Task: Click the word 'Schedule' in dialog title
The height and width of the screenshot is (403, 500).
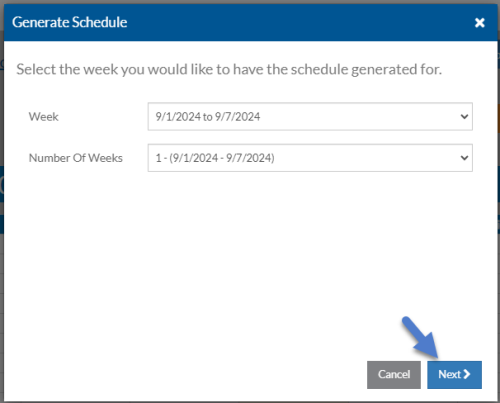Action: (x=100, y=22)
